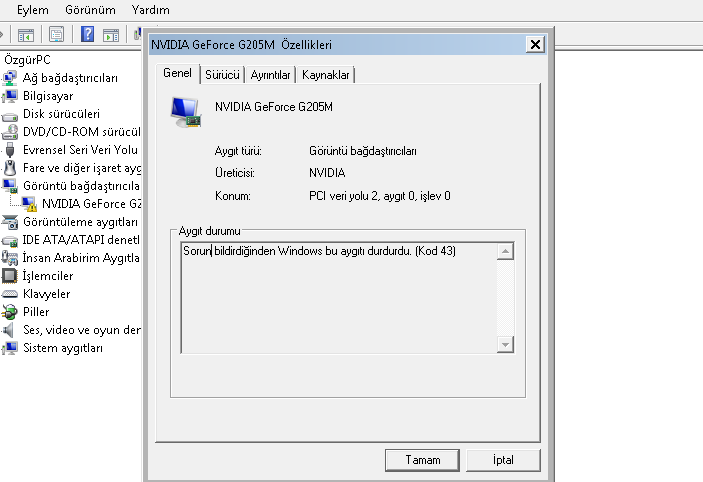Click the device status scrollbar down arrow

coord(505,344)
